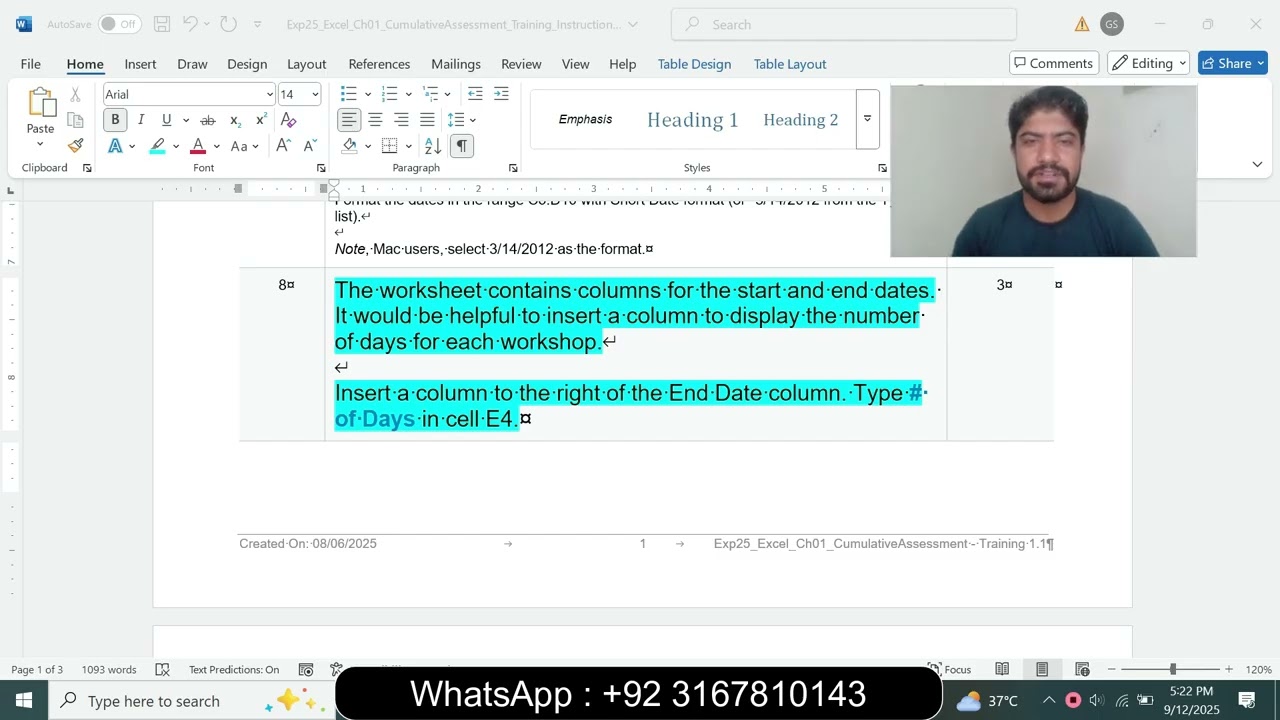The width and height of the screenshot is (1280, 720).
Task: Open the Editing mode dropdown
Action: tap(1148, 63)
